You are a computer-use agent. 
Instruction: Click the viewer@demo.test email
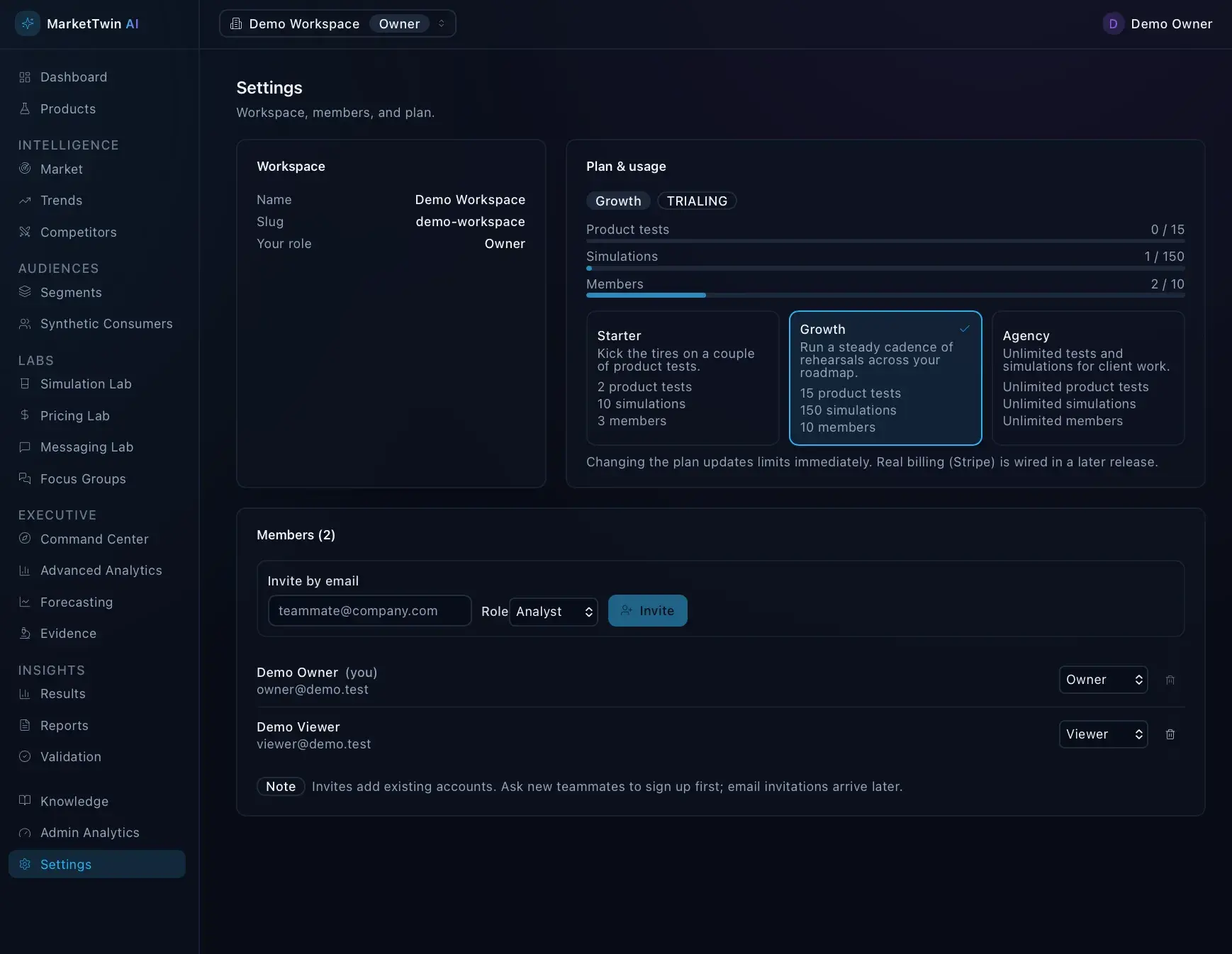[313, 744]
